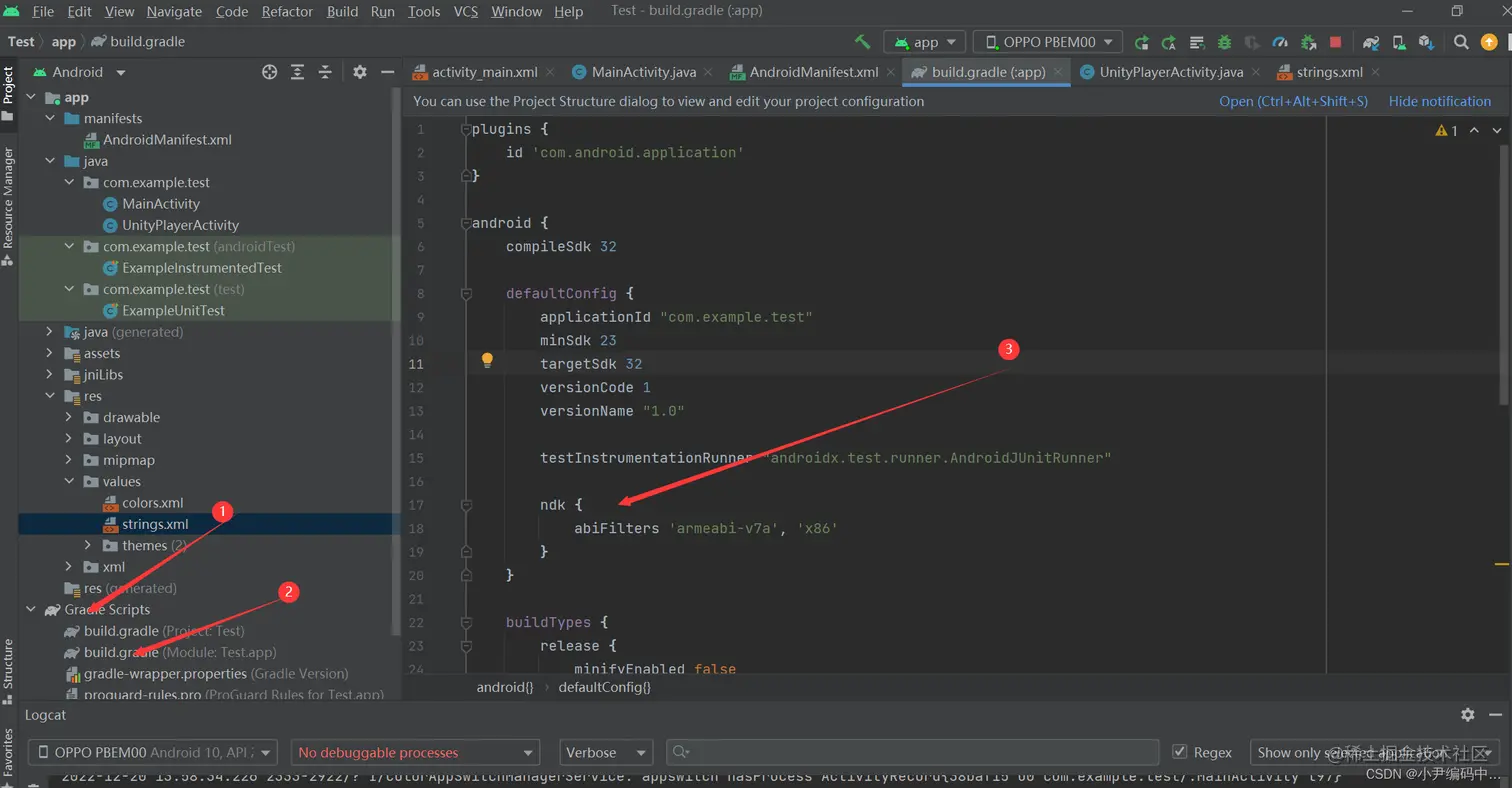Screen dimensions: 1512x788
Task: Click the warning indicator in editor corner
Action: 1447,130
